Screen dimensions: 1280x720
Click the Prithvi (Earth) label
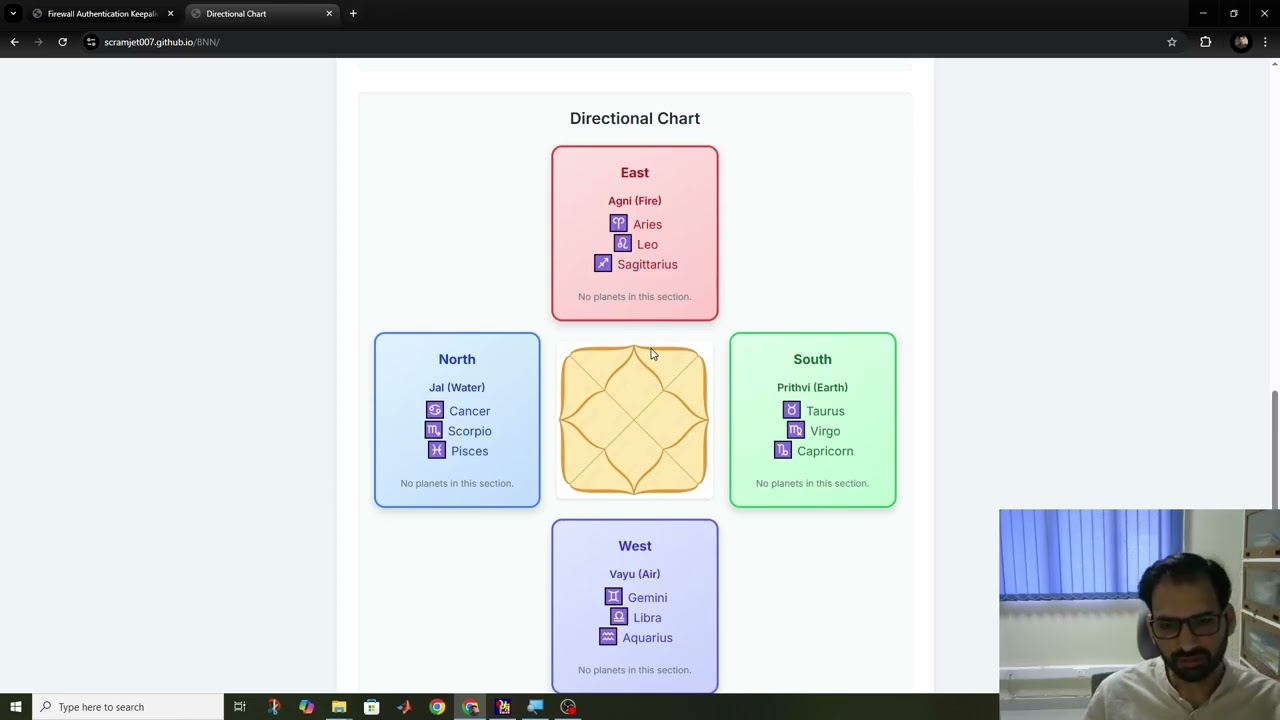tap(812, 387)
